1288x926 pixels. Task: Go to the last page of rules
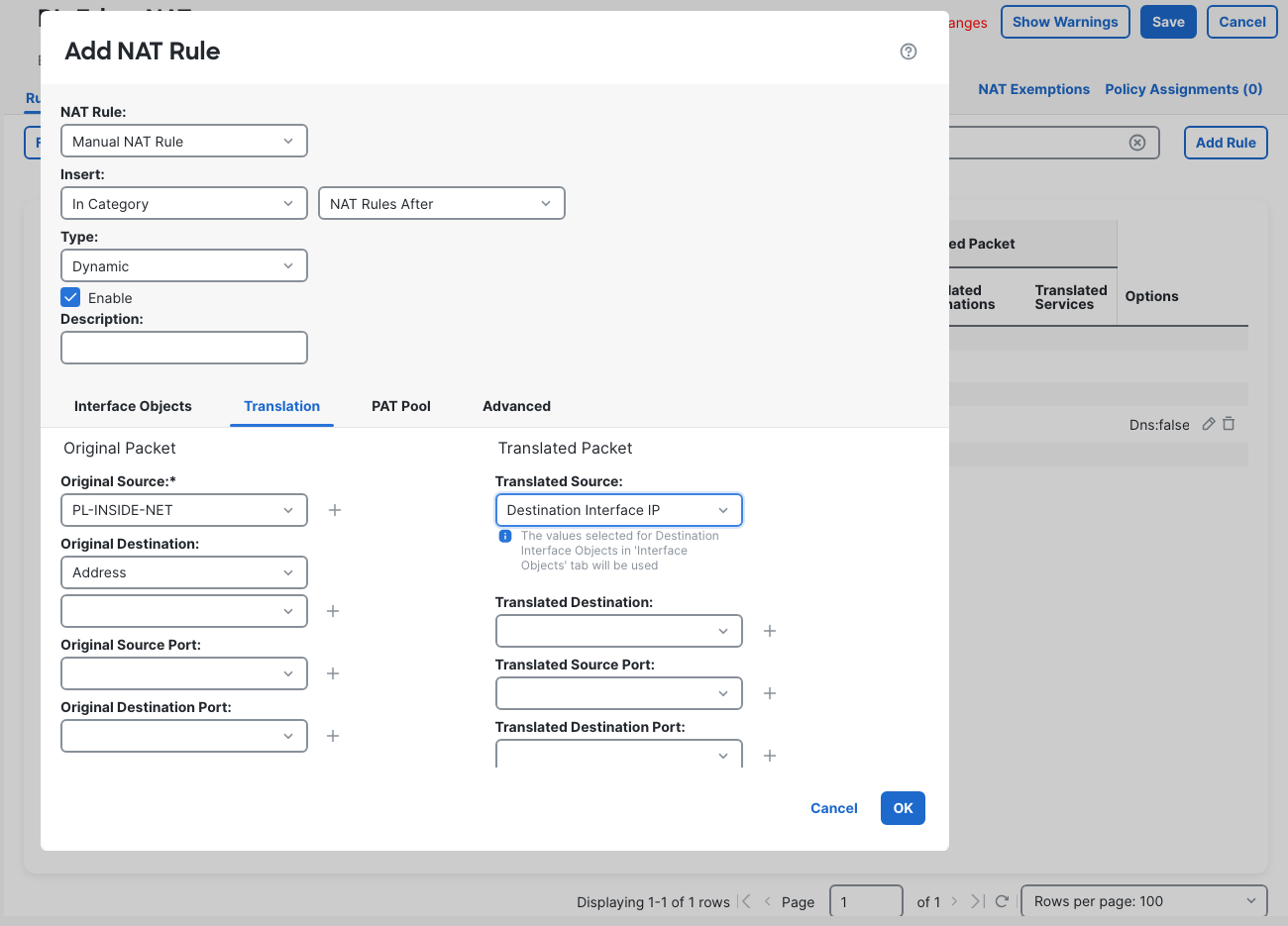[977, 901]
